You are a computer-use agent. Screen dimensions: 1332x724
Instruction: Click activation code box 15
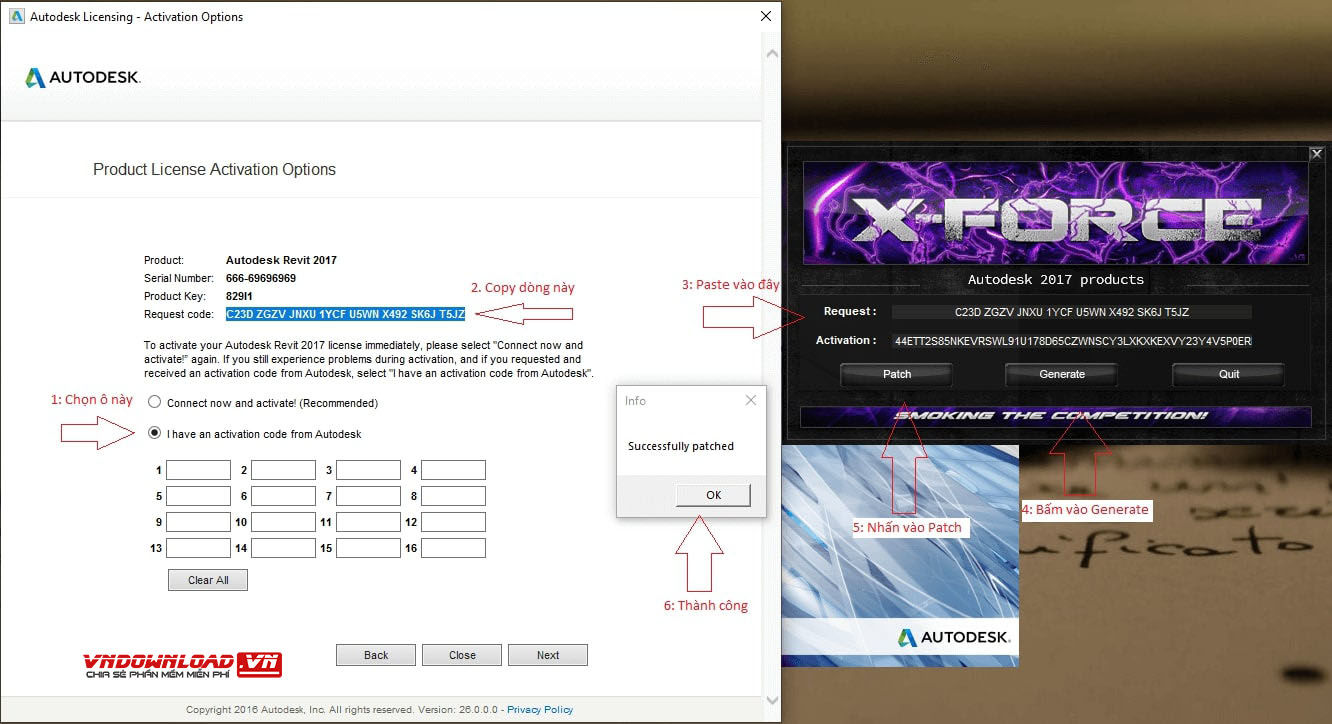coord(368,548)
